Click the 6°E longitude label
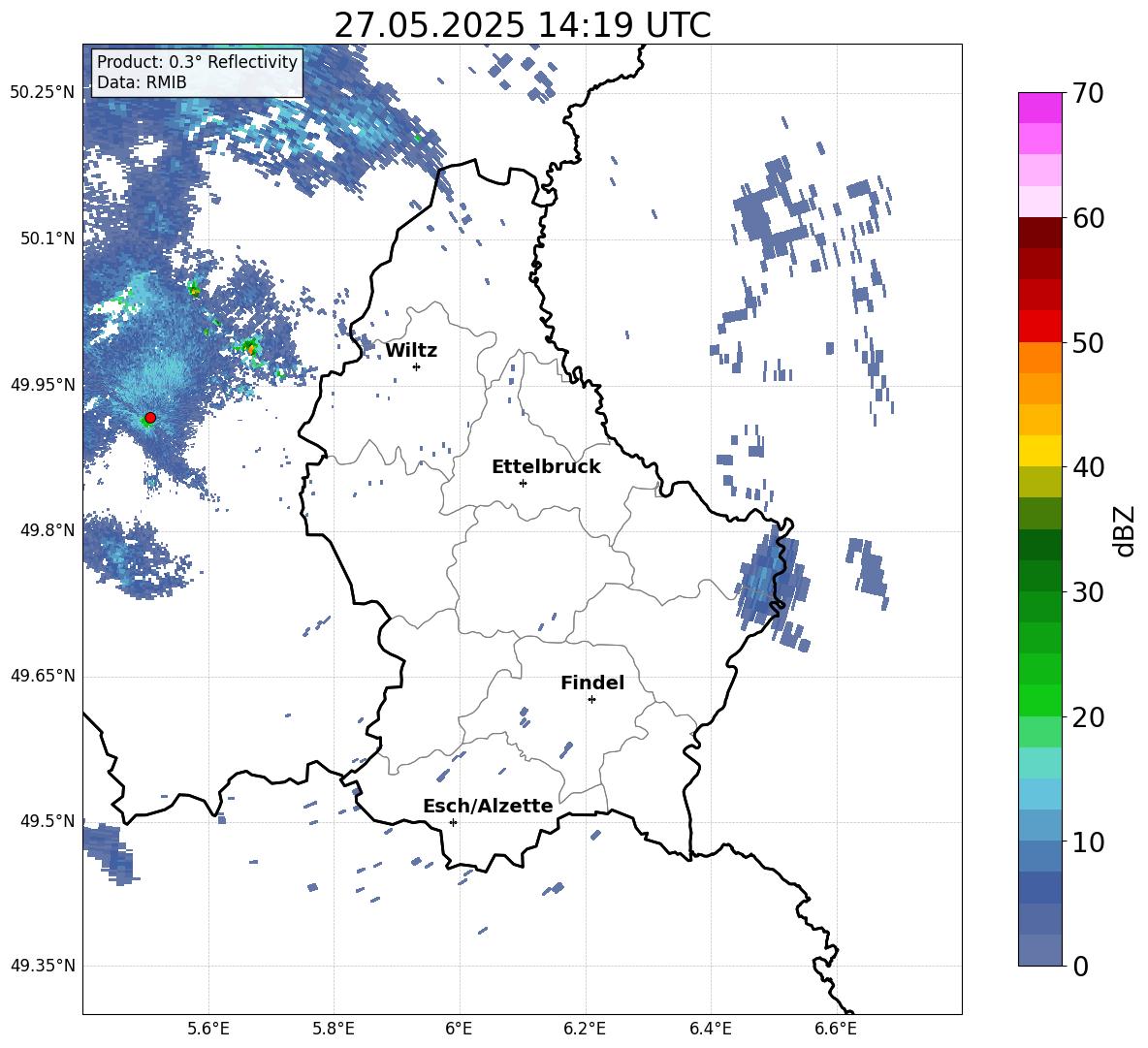The width and height of the screenshot is (1148, 1048). coord(459,1030)
